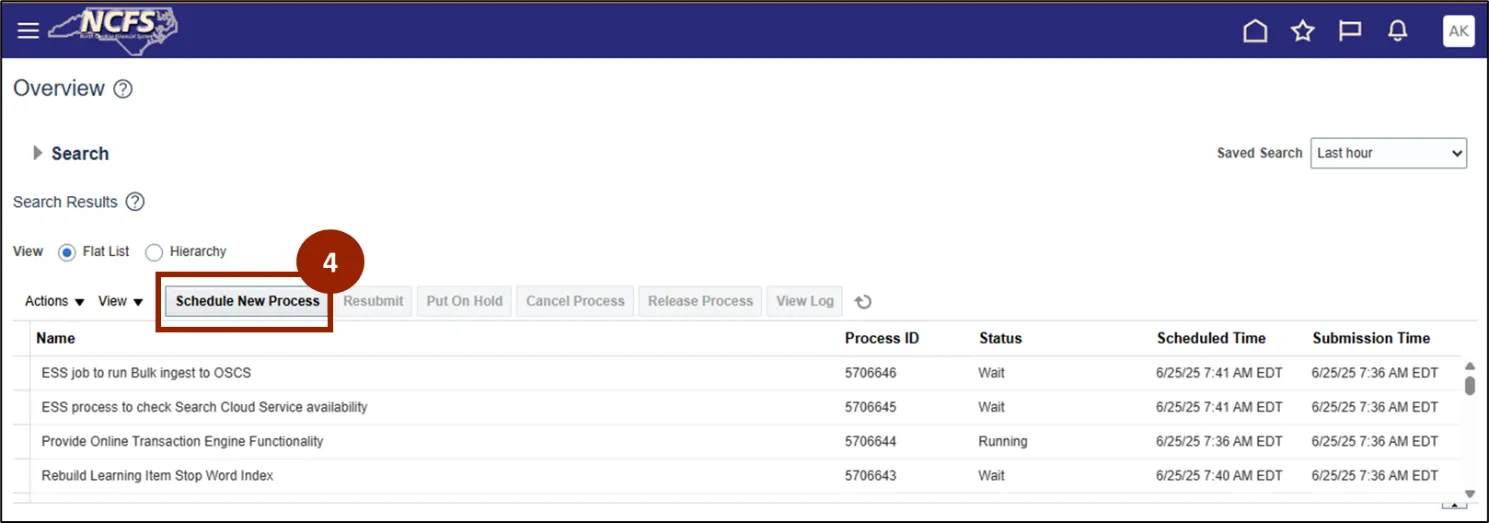The width and height of the screenshot is (1489, 523).
Task: Click the Process ID column header
Action: (881, 338)
